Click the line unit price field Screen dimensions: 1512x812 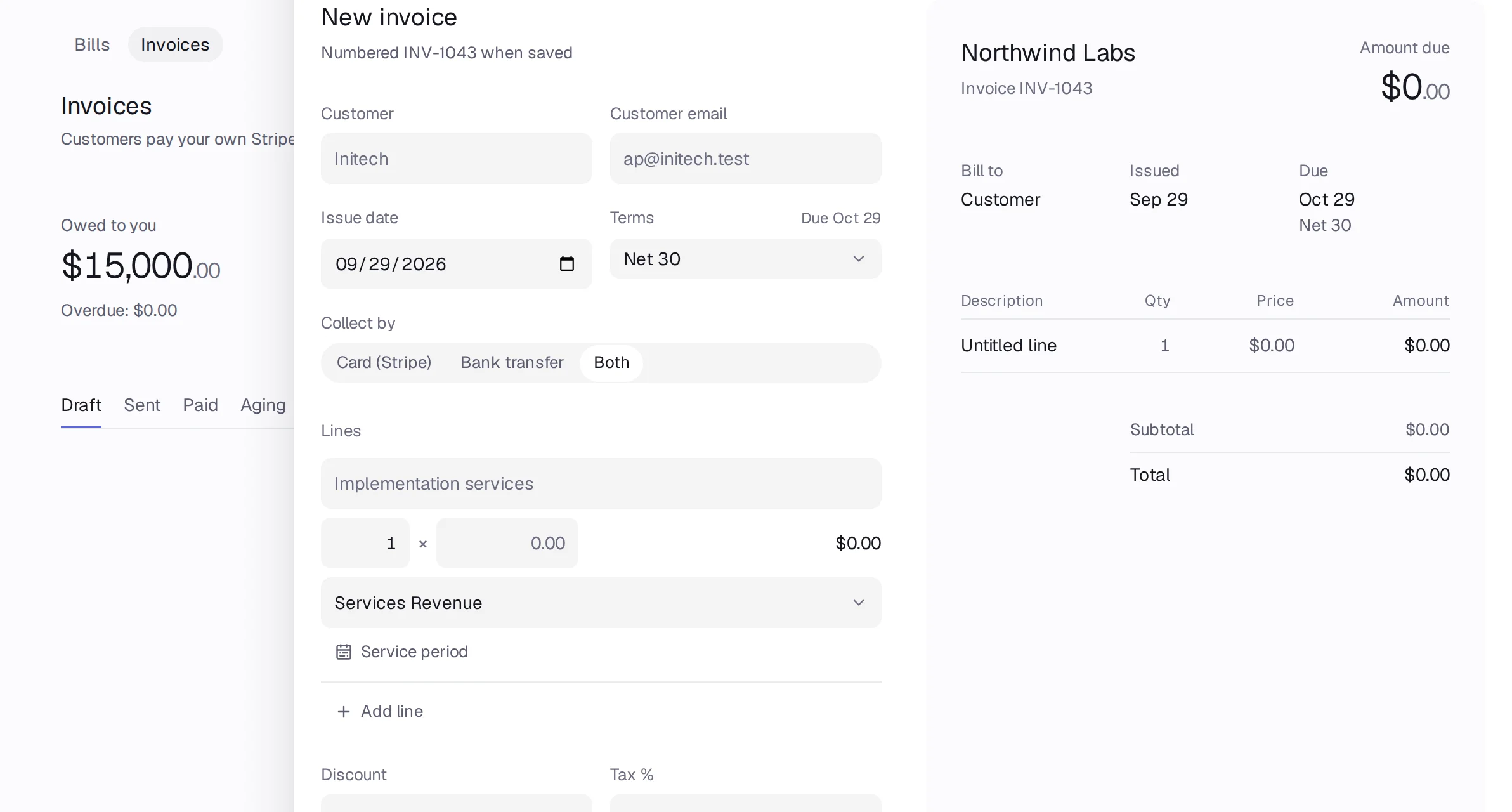(x=507, y=543)
